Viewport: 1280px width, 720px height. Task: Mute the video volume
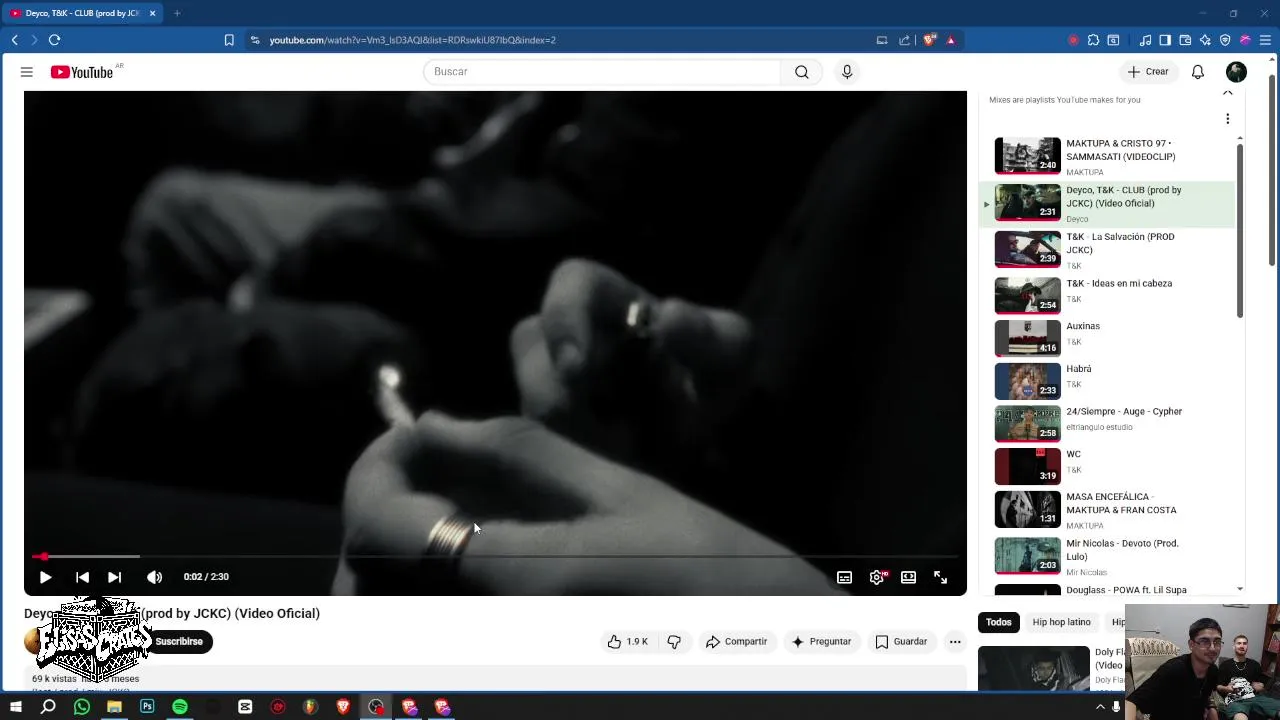click(x=154, y=577)
